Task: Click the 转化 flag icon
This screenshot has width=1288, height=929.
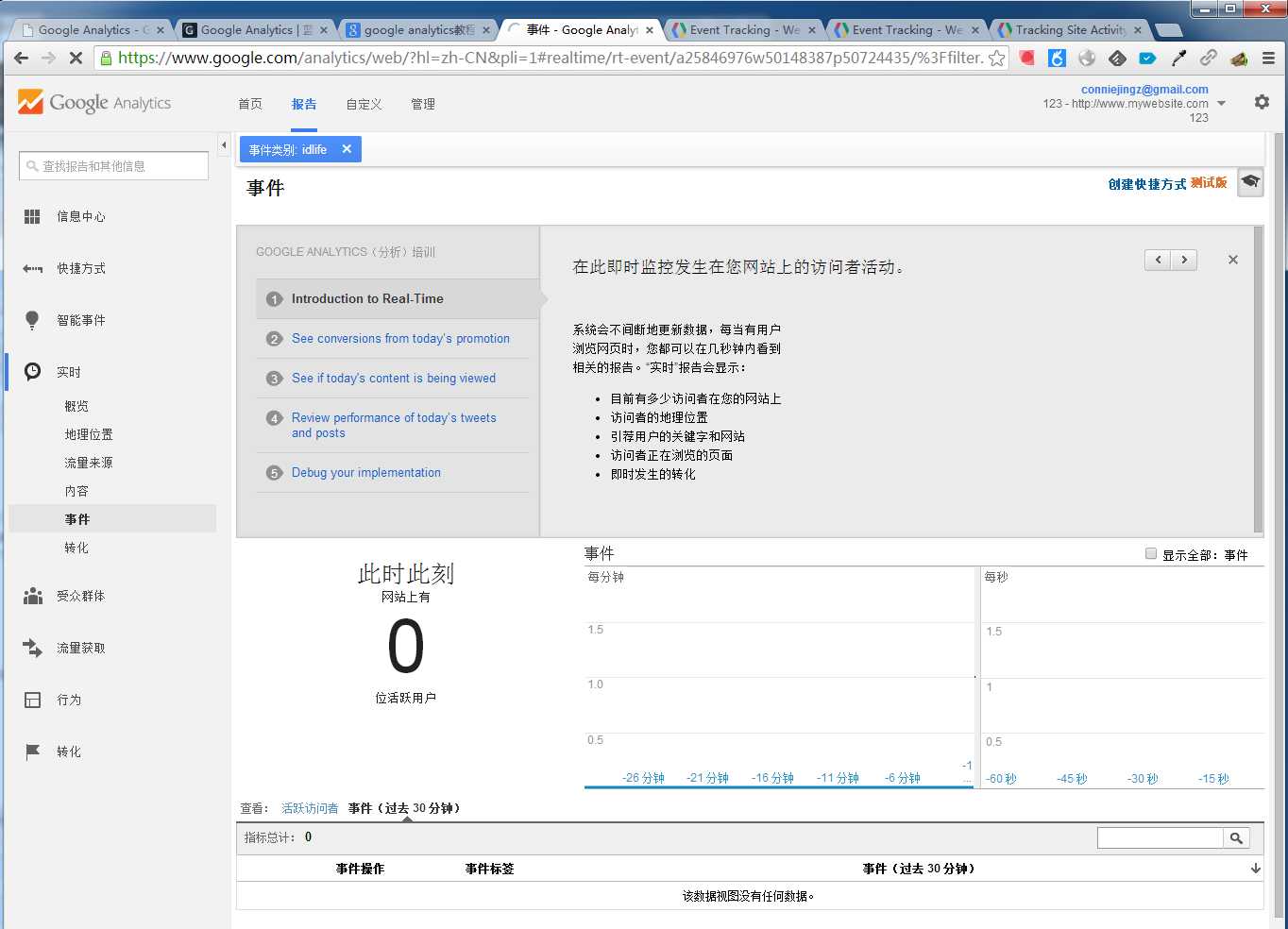Action: 32,752
